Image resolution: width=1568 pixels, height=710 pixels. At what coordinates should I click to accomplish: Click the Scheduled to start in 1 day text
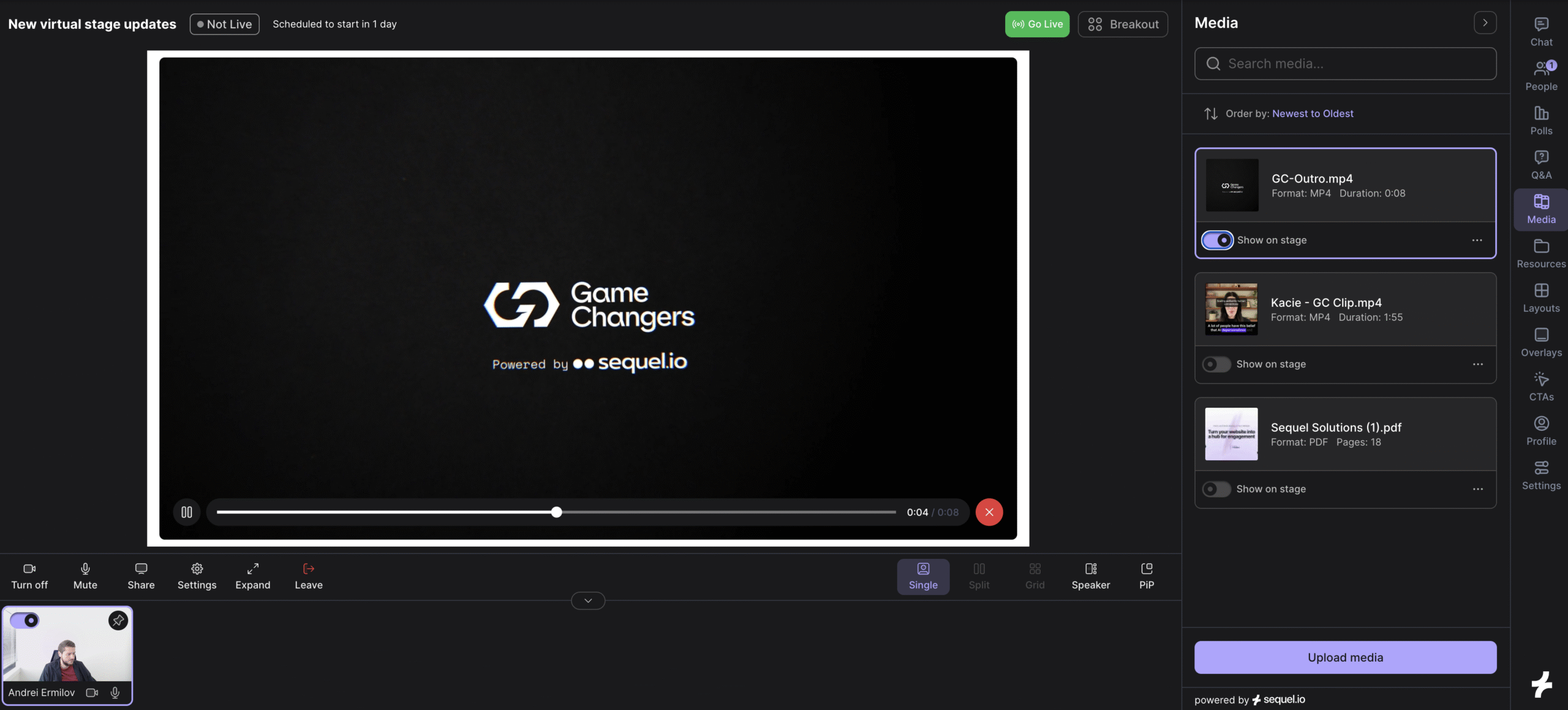tap(334, 24)
